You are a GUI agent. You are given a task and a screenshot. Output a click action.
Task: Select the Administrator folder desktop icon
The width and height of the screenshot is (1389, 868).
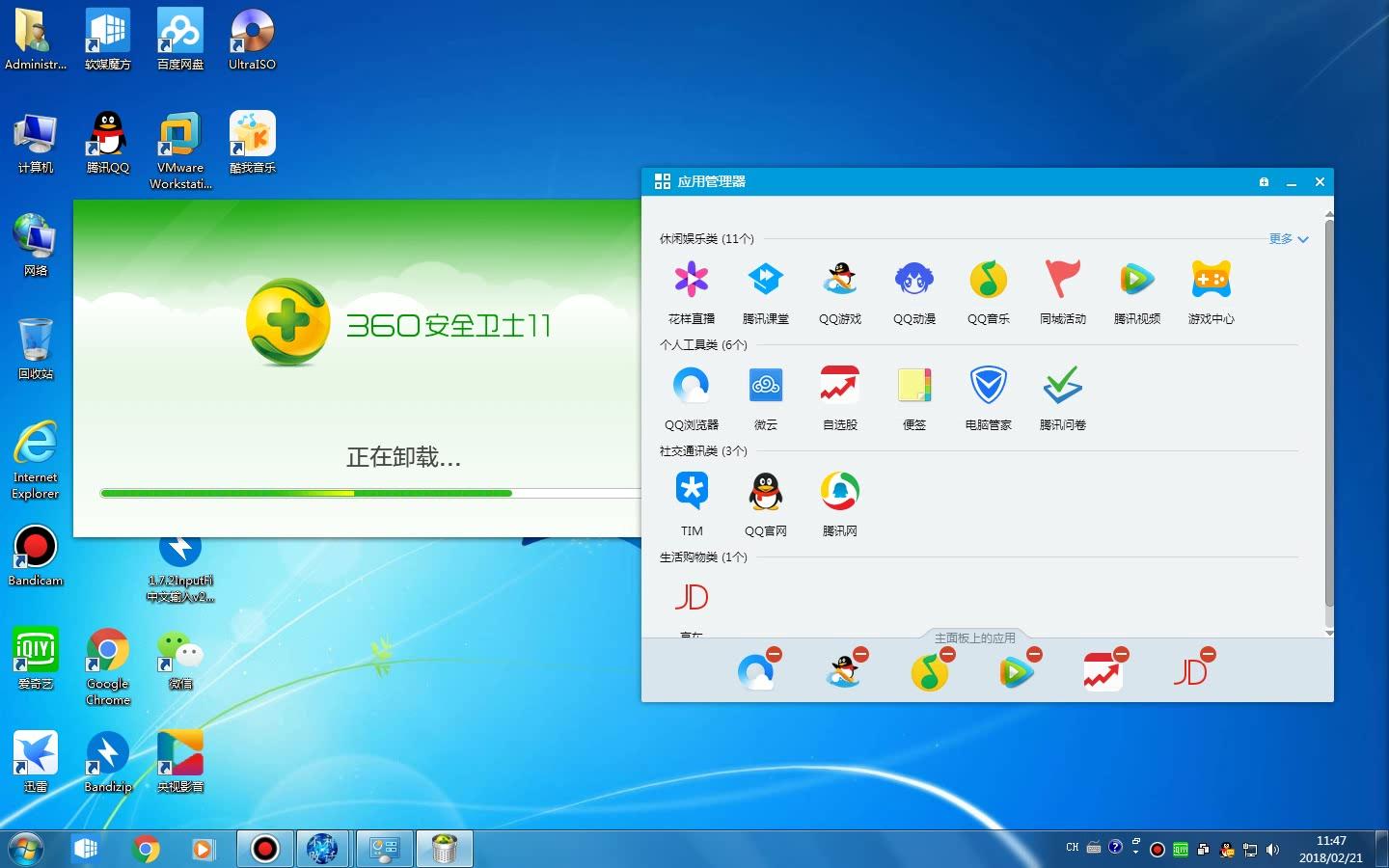36,41
